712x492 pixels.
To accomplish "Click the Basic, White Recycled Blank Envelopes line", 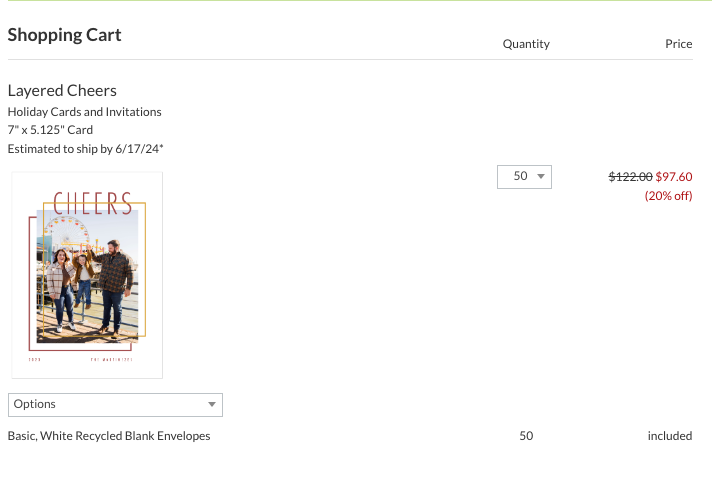I will pos(109,436).
